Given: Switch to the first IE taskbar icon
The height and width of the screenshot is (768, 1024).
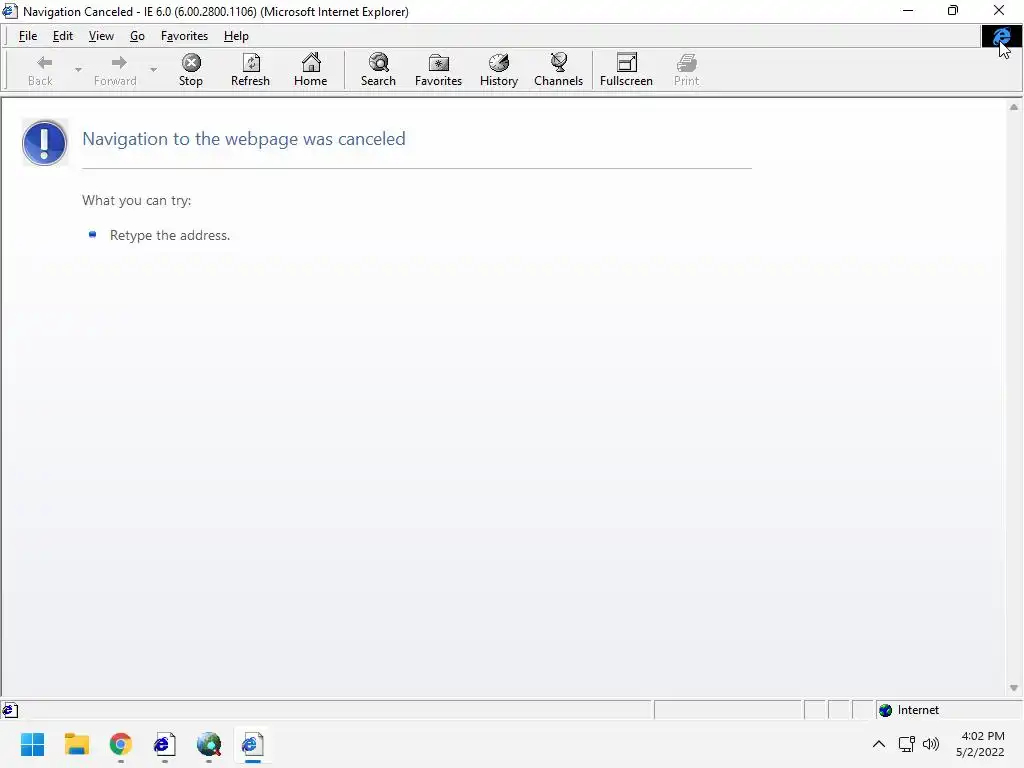Looking at the screenshot, I should coord(165,744).
